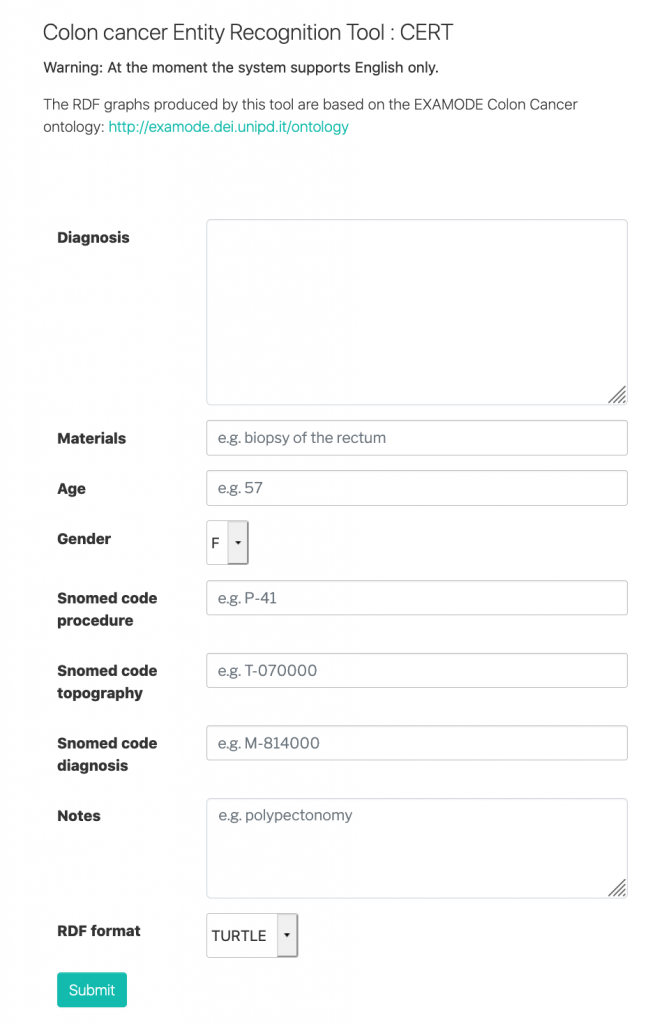Submit the form with Submit button

point(92,990)
